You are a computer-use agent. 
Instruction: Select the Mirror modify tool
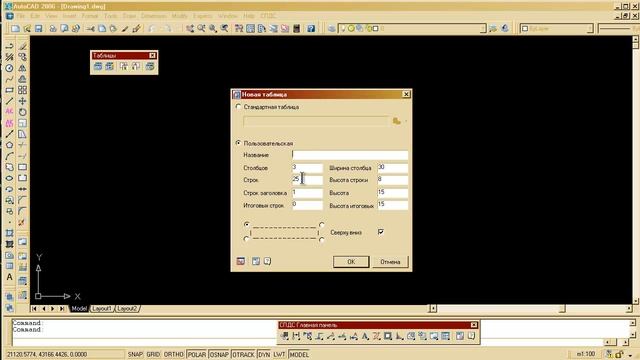(22, 68)
